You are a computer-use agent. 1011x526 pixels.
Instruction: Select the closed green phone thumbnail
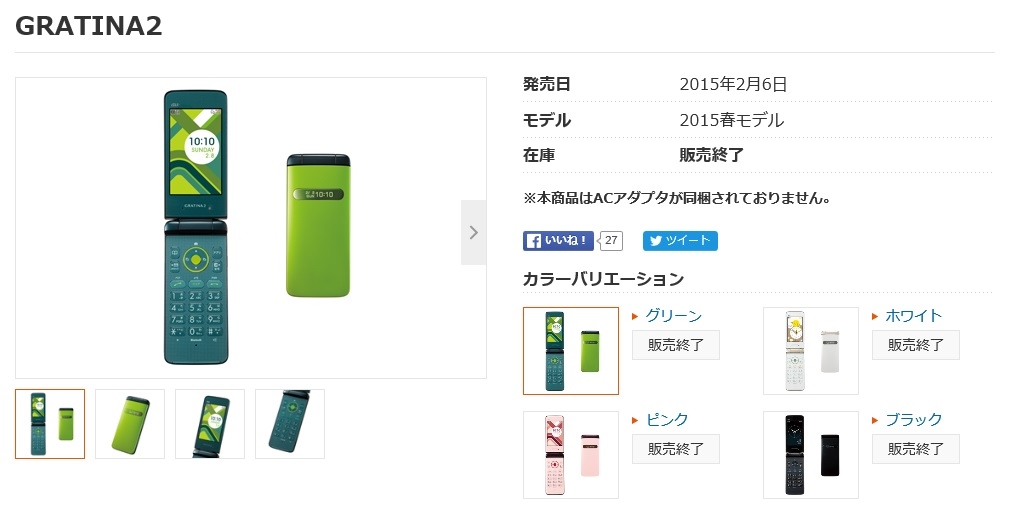point(130,424)
